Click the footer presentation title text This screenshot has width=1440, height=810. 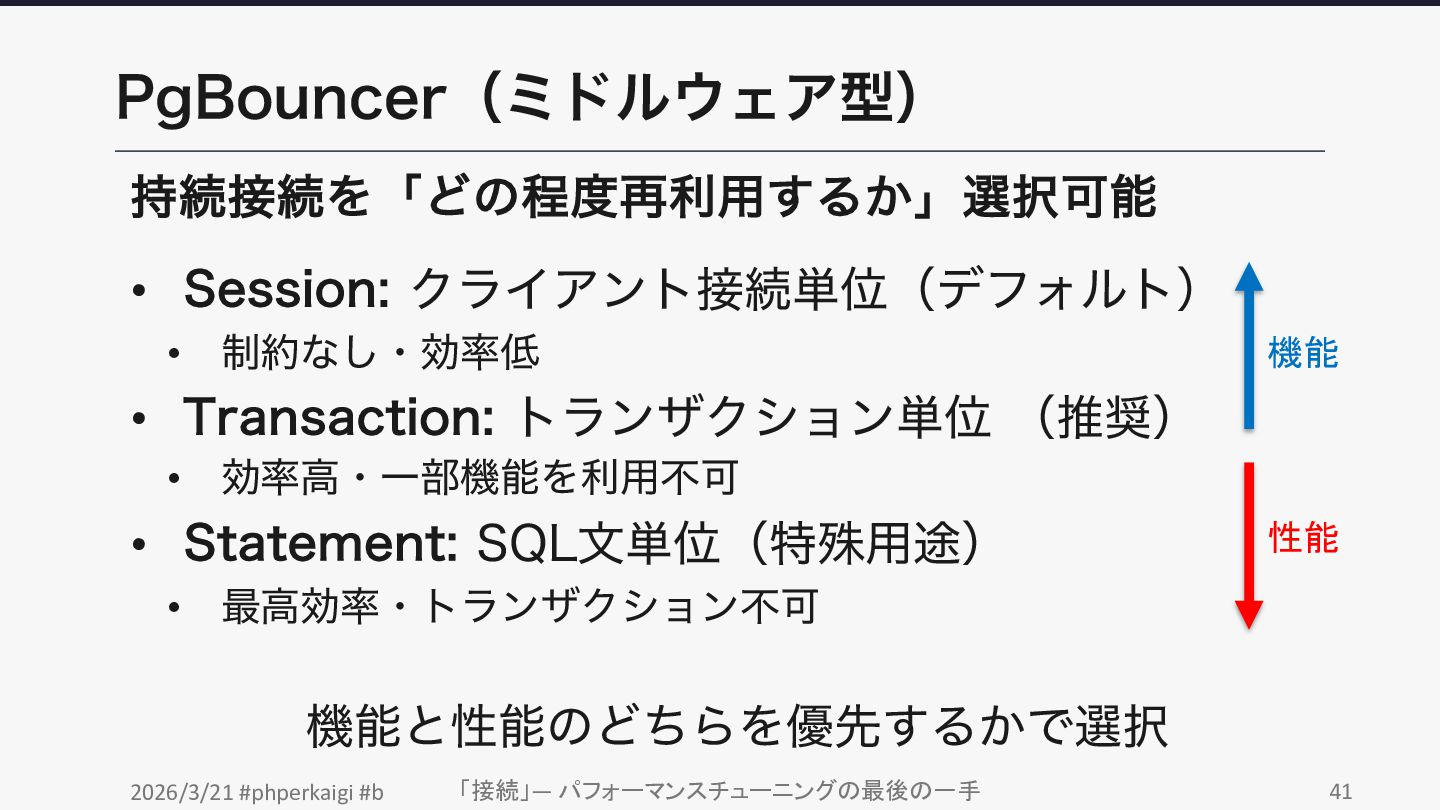coord(716,791)
